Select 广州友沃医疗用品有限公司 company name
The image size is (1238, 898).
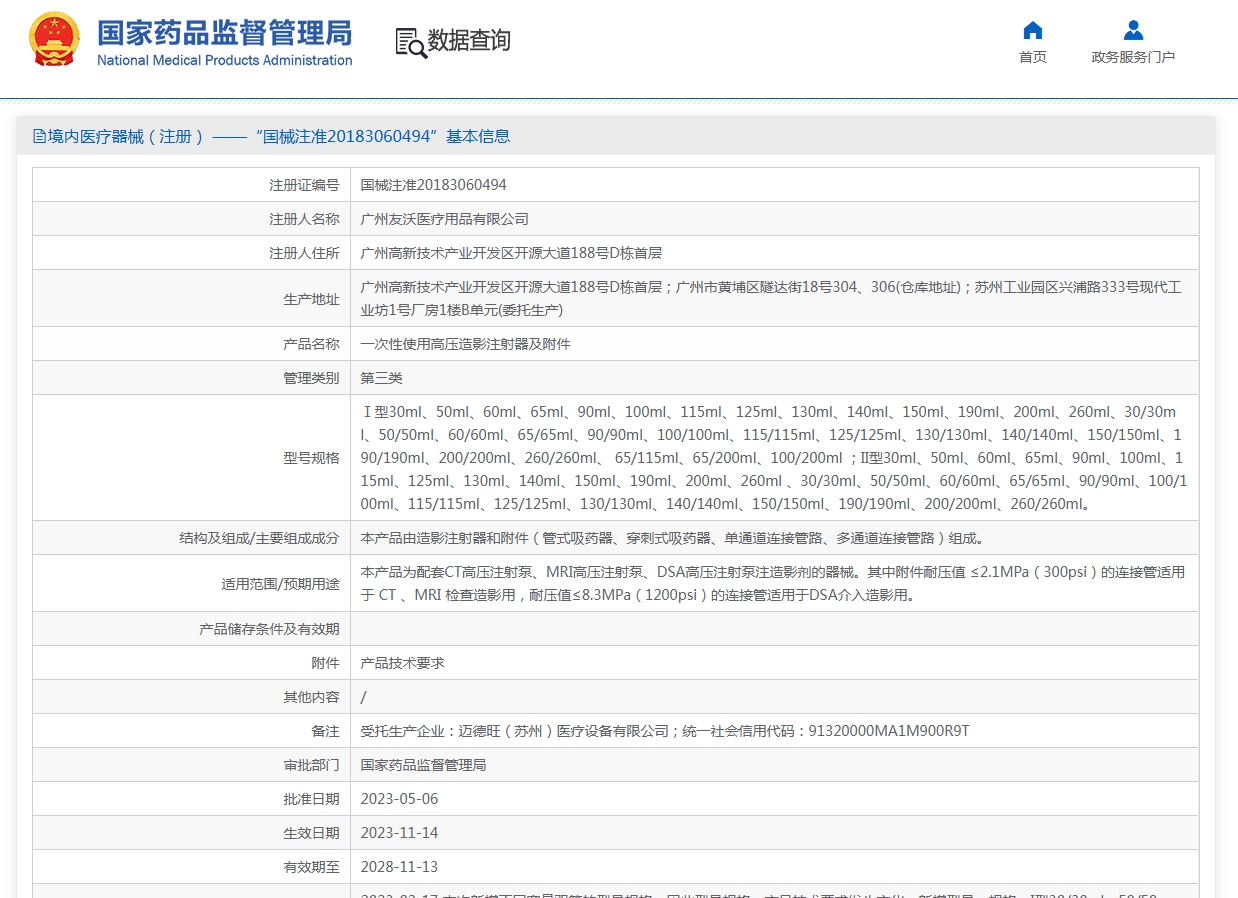click(x=445, y=219)
